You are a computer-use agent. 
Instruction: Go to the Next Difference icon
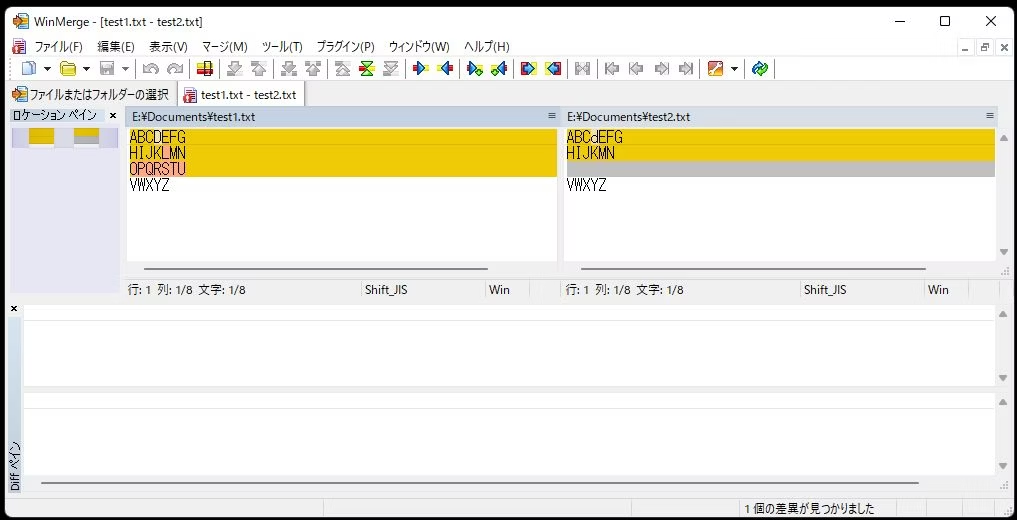(x=234, y=68)
